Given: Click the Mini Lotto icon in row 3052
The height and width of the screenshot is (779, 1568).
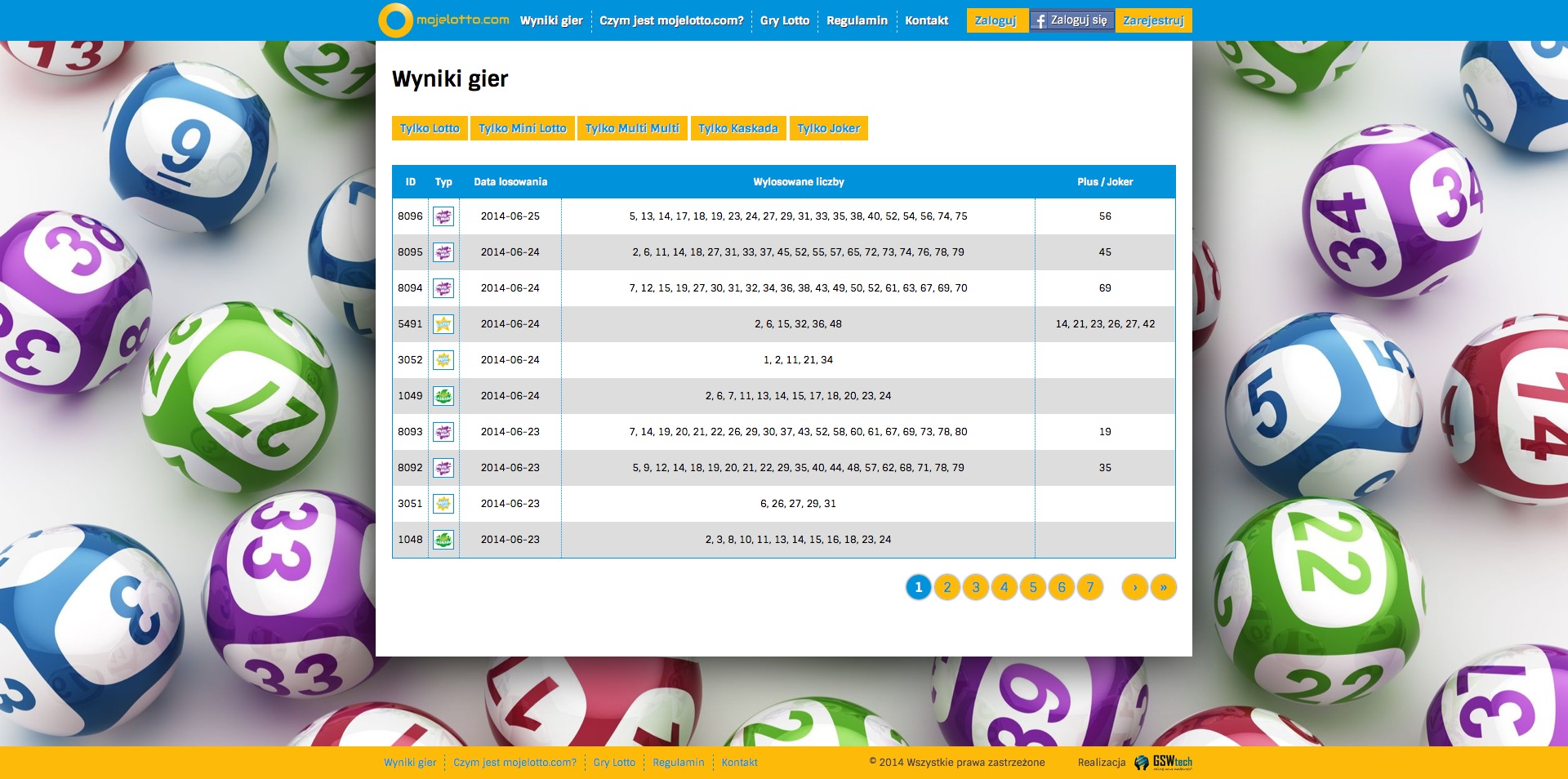Looking at the screenshot, I should [x=443, y=360].
